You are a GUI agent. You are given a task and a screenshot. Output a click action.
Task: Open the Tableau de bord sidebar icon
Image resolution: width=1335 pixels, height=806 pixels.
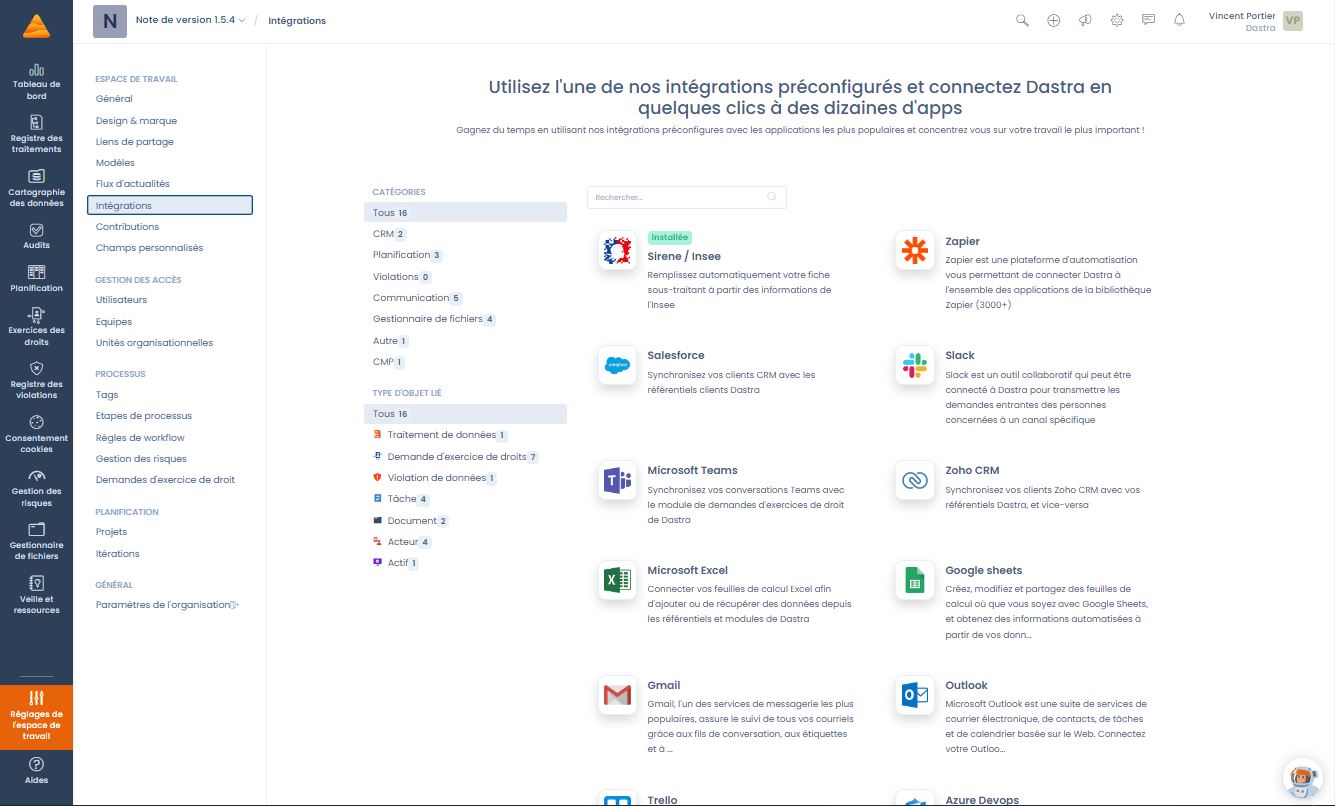(x=36, y=82)
